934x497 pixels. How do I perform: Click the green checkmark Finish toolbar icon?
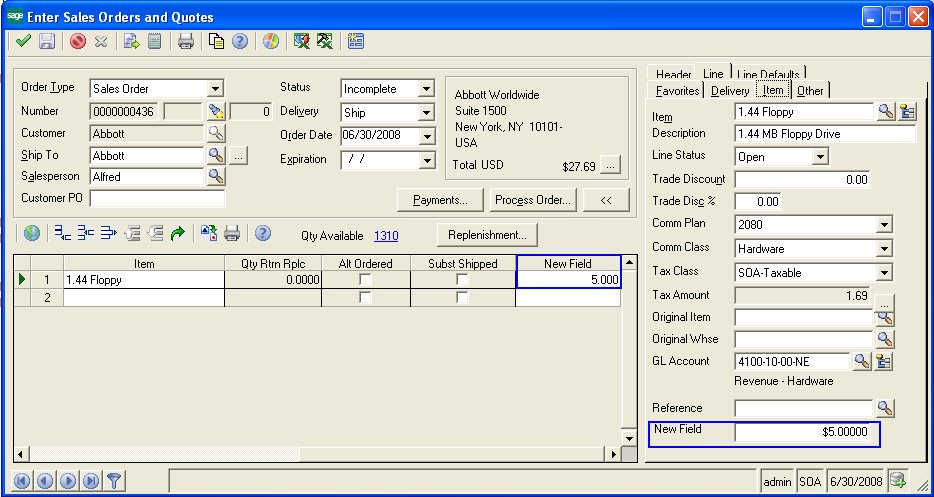point(23,41)
